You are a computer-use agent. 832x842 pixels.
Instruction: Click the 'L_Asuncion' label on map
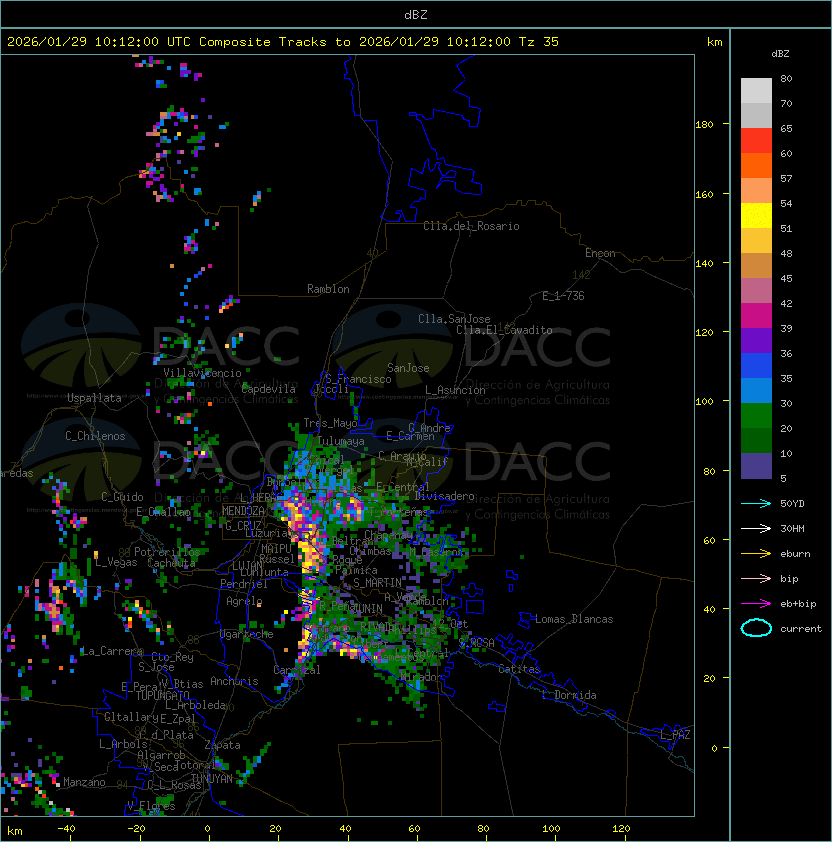455,390
